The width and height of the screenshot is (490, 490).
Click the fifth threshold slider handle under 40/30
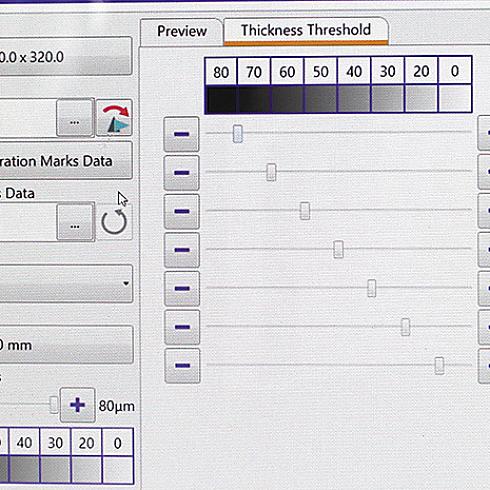(372, 288)
